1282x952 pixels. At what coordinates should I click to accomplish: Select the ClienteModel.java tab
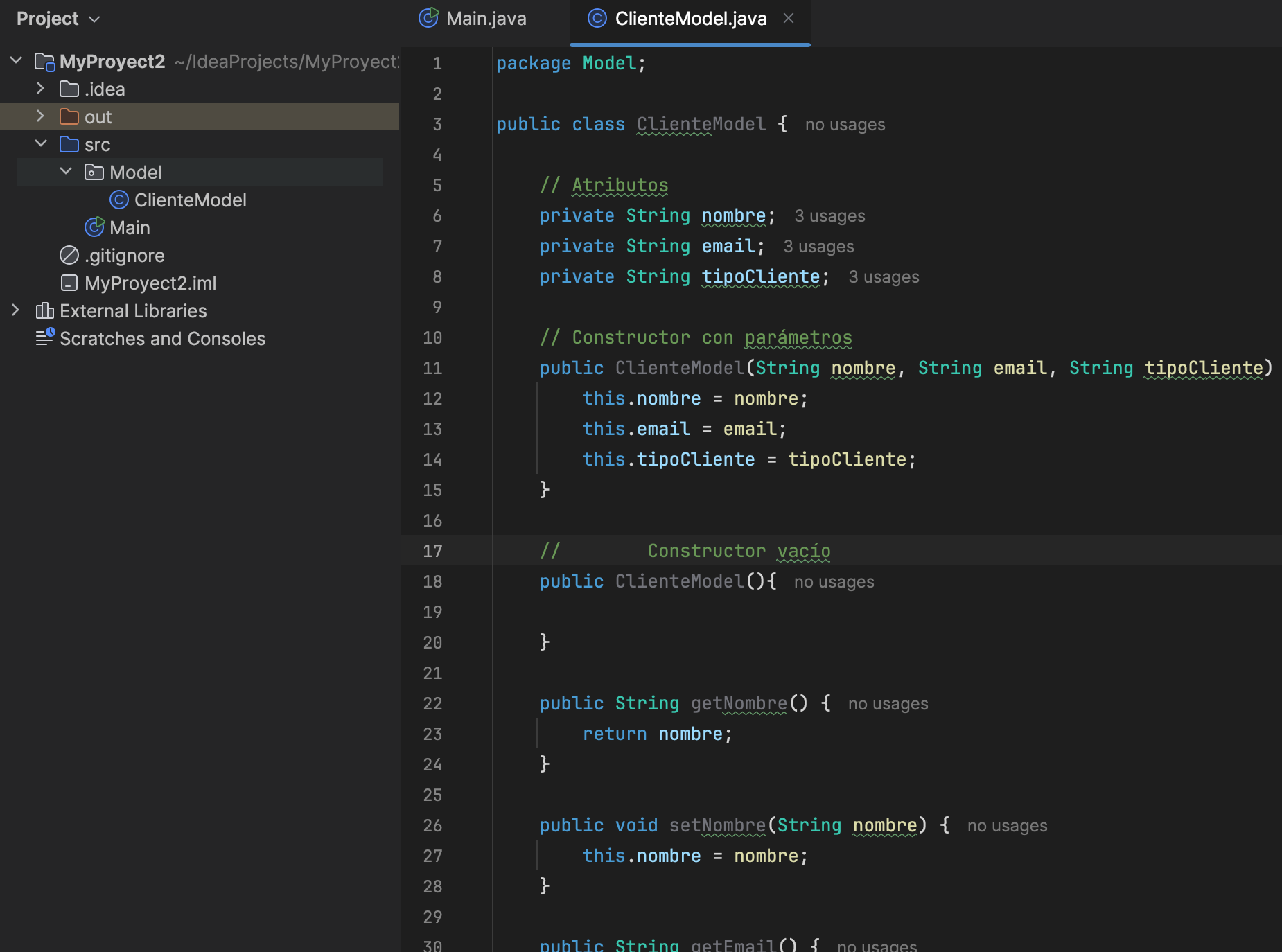click(x=690, y=19)
